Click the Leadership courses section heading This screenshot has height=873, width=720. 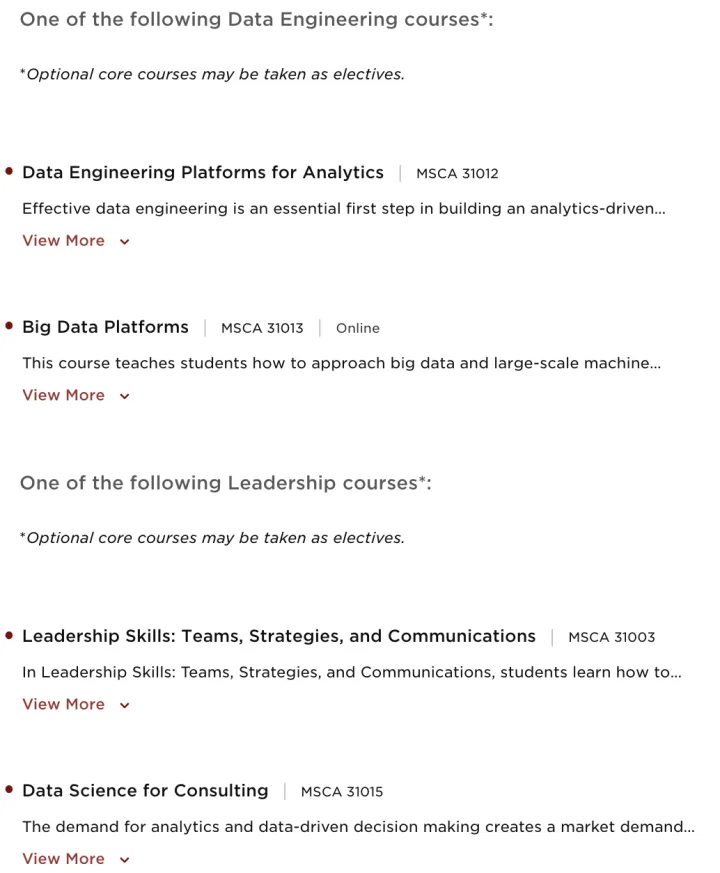(x=225, y=484)
